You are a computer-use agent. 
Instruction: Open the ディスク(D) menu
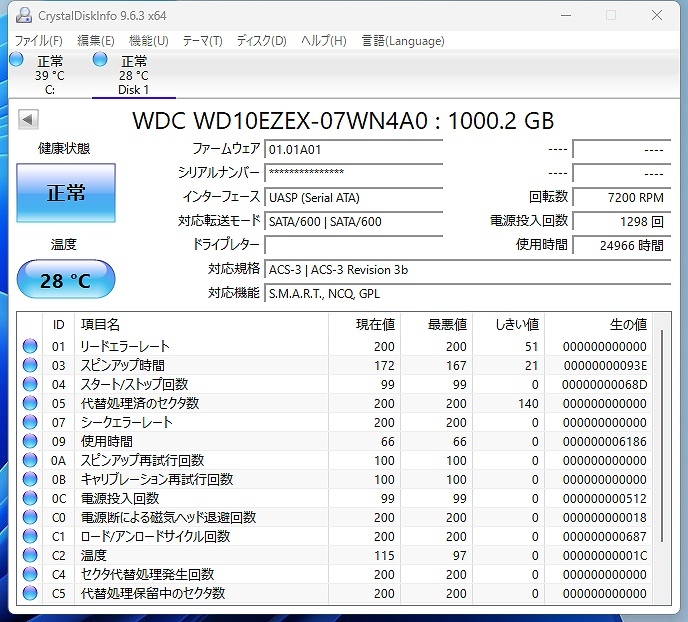[x=262, y=41]
